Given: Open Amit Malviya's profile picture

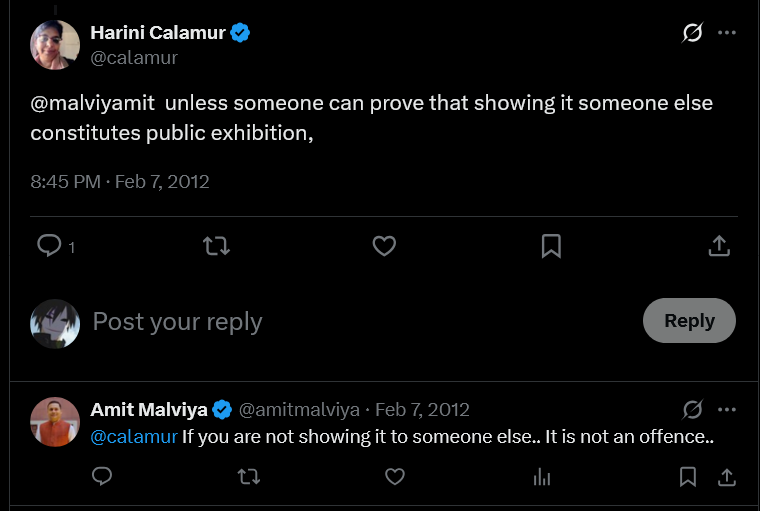Looking at the screenshot, I should point(55,422).
